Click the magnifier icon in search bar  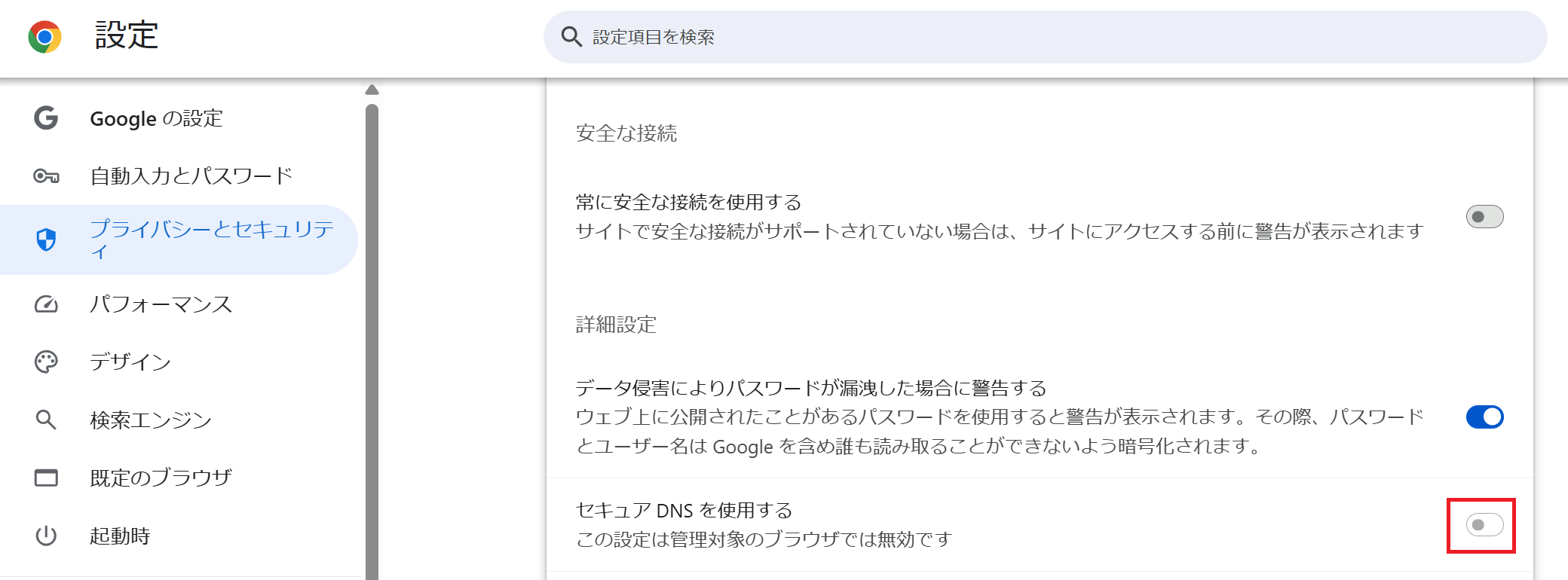click(x=571, y=37)
